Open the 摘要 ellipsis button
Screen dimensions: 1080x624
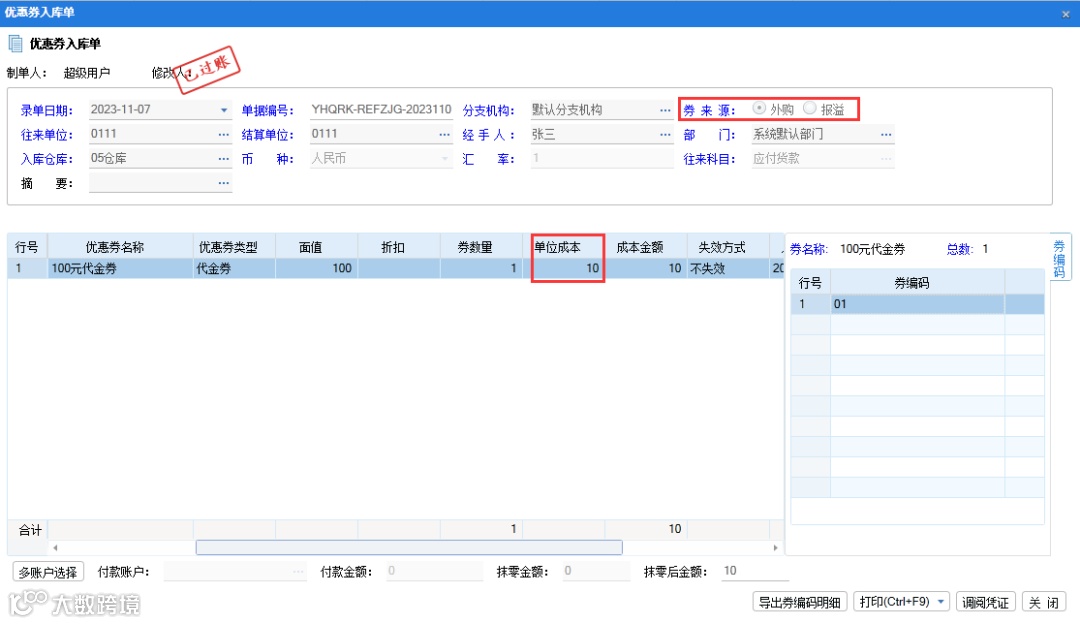coord(224,183)
